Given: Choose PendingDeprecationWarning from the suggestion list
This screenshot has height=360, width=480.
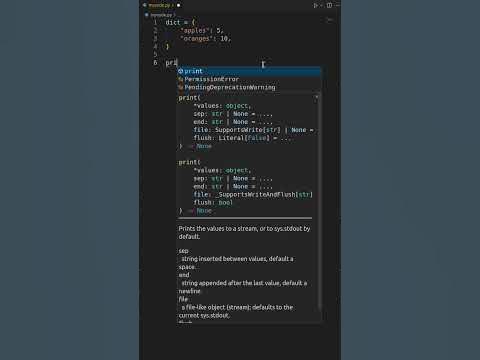Looking at the screenshot, I should tap(249, 87).
